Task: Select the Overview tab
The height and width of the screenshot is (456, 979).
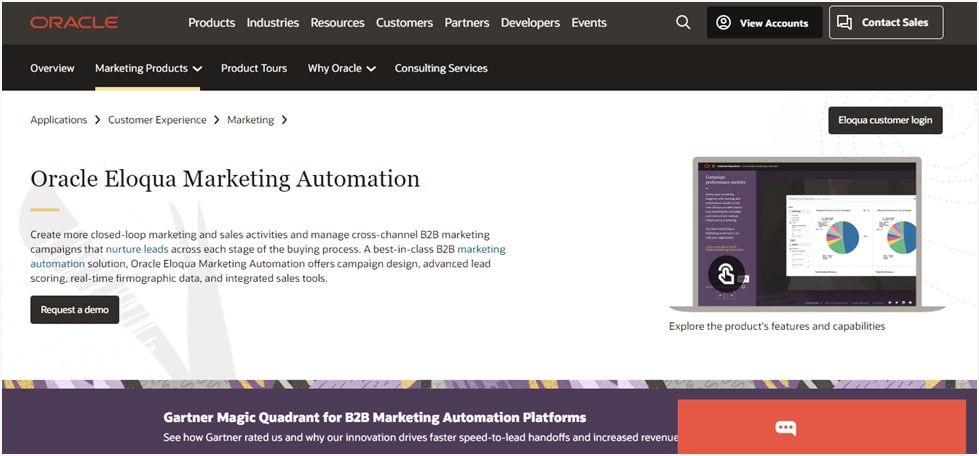Action: (x=52, y=68)
